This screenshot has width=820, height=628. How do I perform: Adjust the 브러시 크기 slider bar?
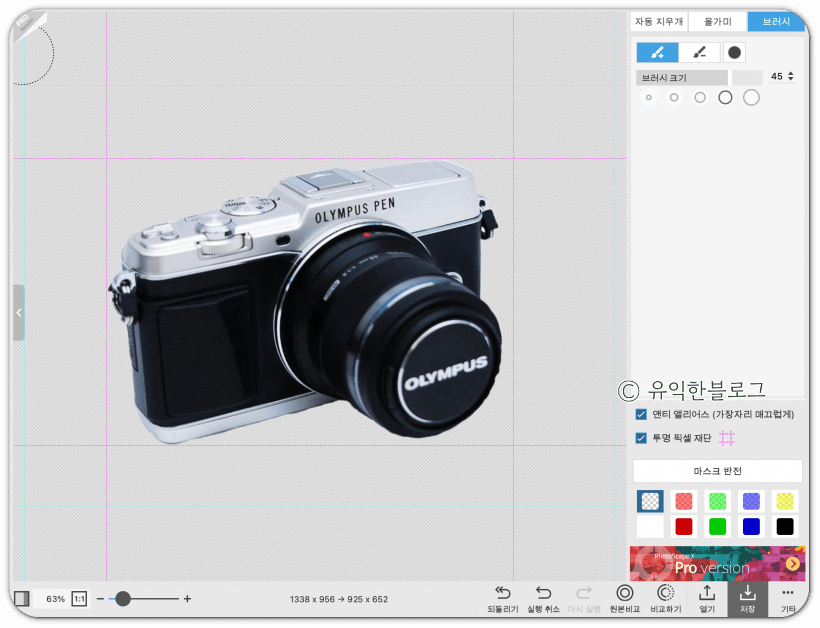click(x=699, y=77)
